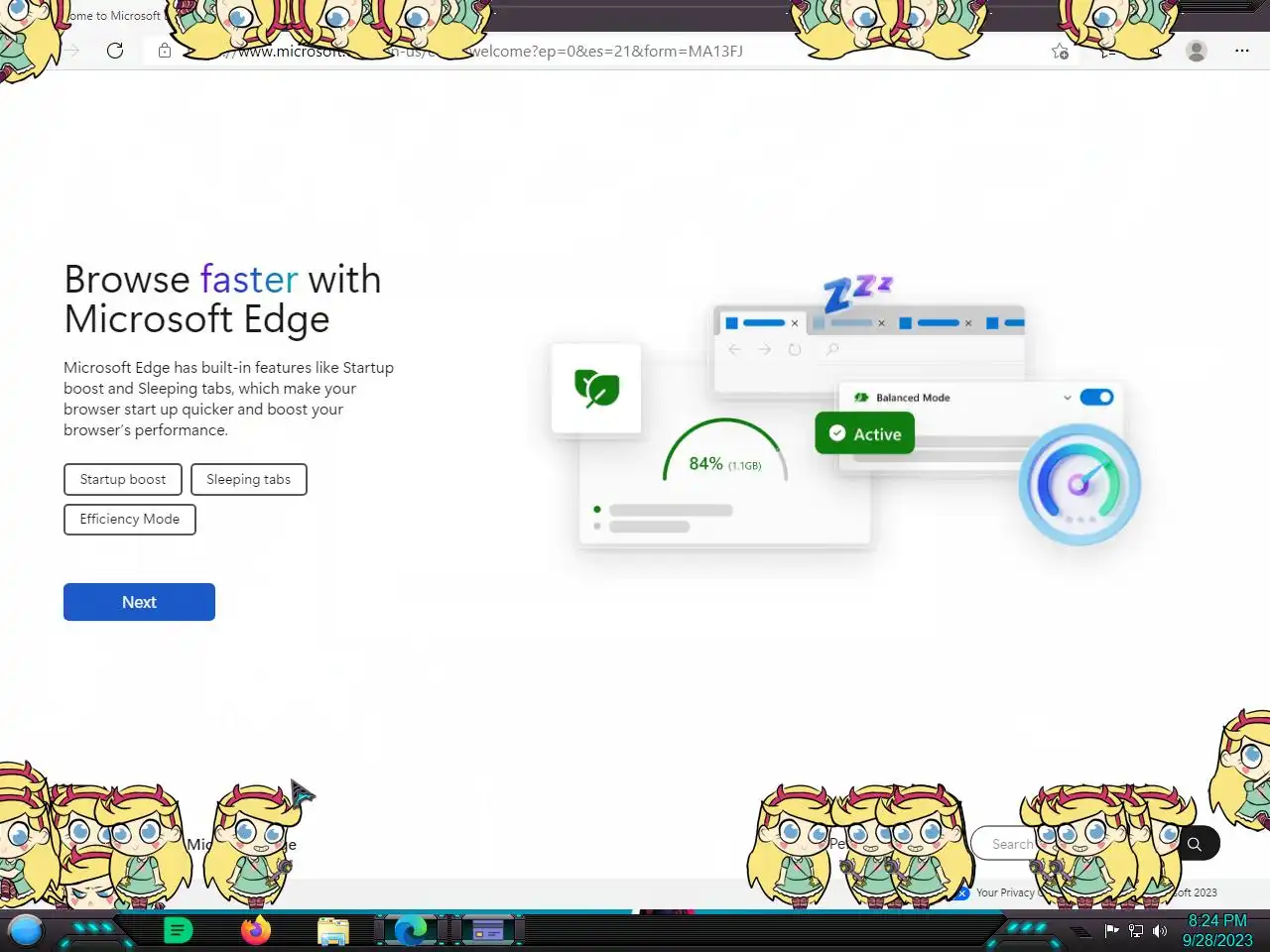
Task: Open File Explorer from the taskbar
Action: [x=333, y=930]
